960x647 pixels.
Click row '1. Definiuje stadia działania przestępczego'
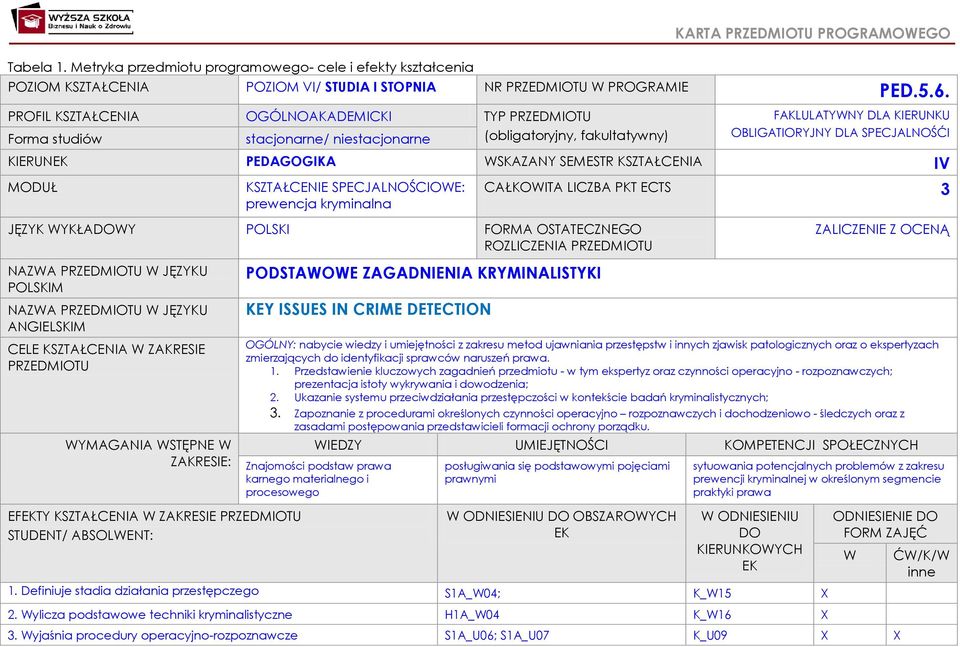(133, 591)
